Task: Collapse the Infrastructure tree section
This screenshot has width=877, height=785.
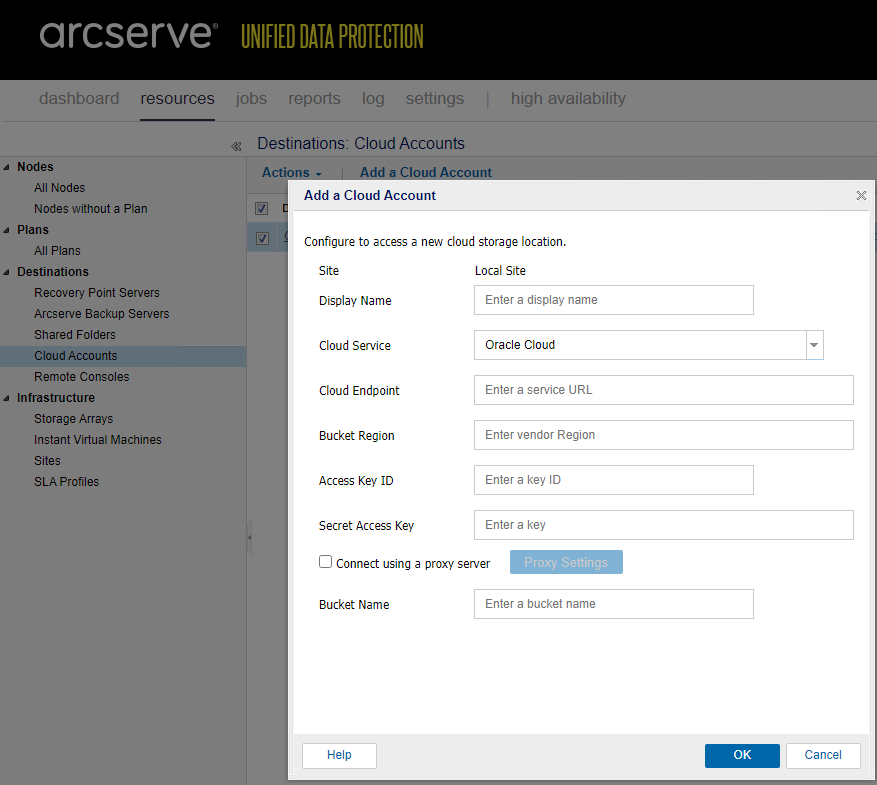Action: (7, 398)
